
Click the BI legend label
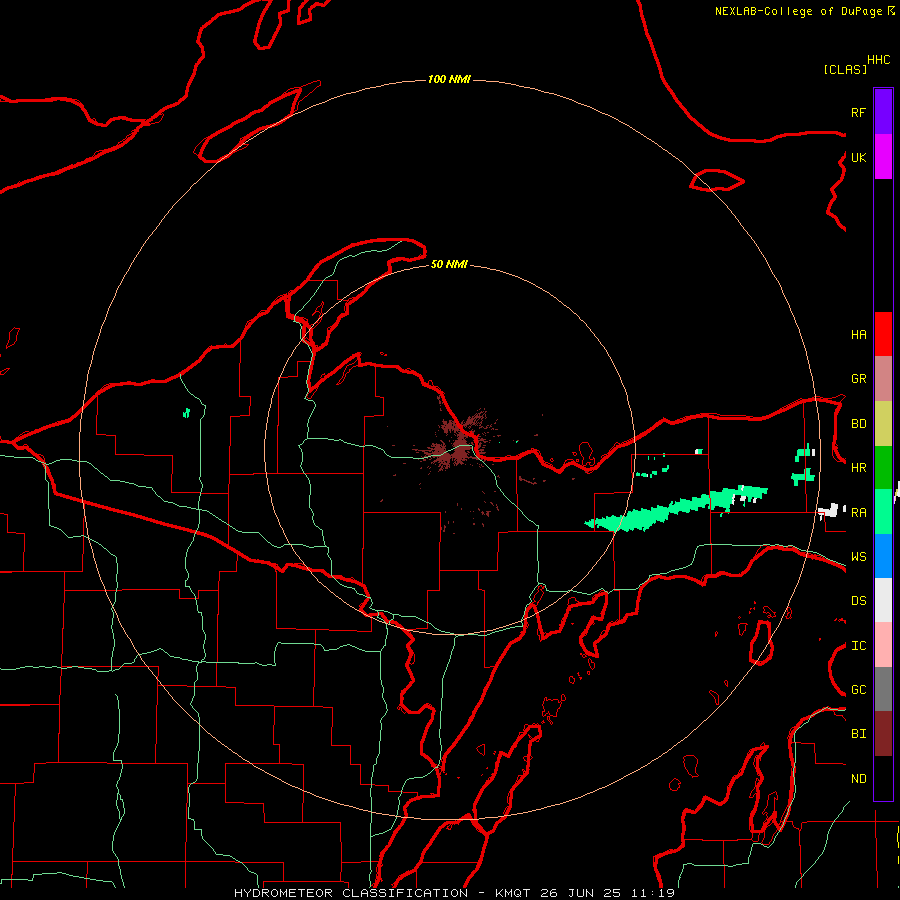[859, 734]
